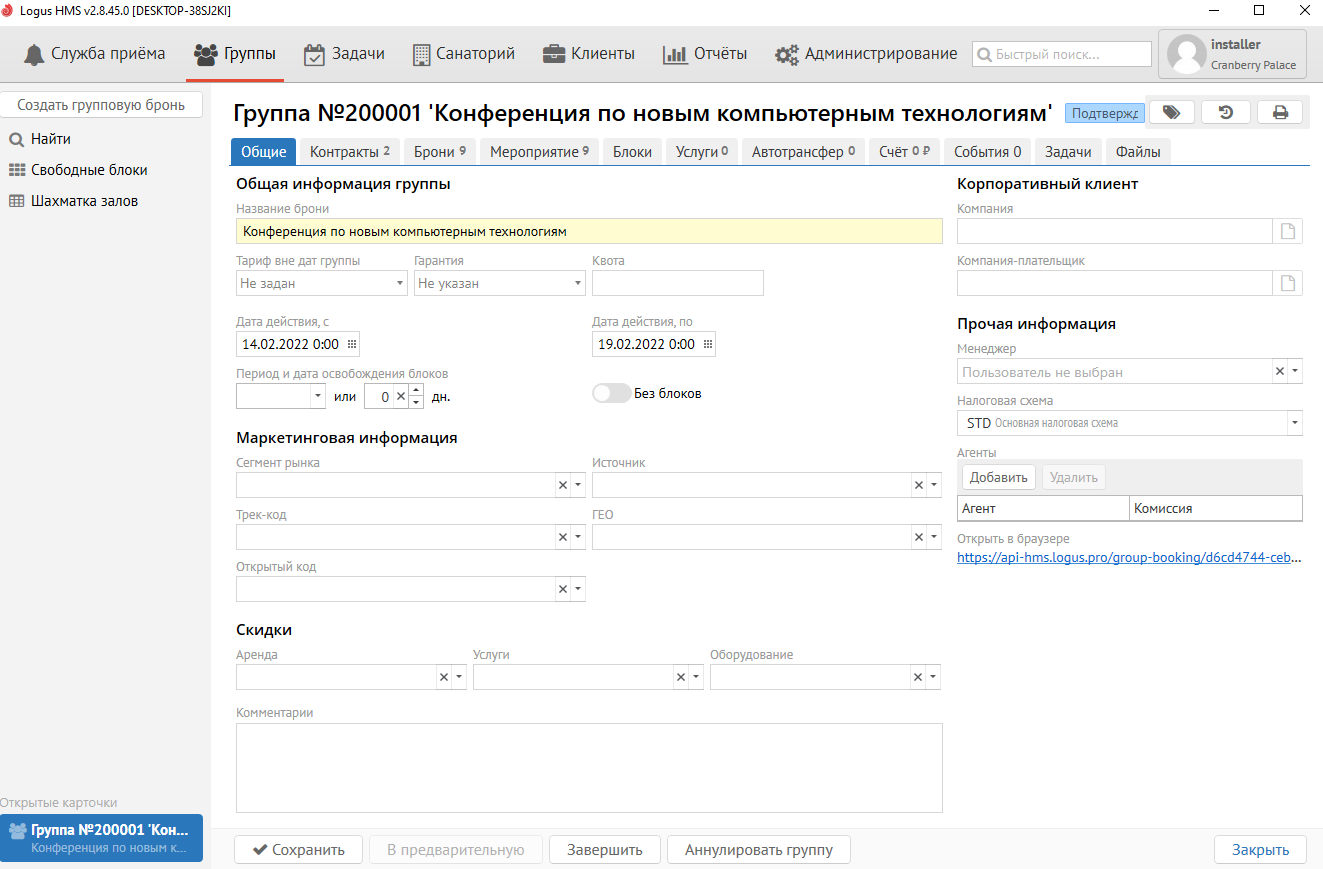Expand the Налоговая схема dropdown

coord(1295,424)
